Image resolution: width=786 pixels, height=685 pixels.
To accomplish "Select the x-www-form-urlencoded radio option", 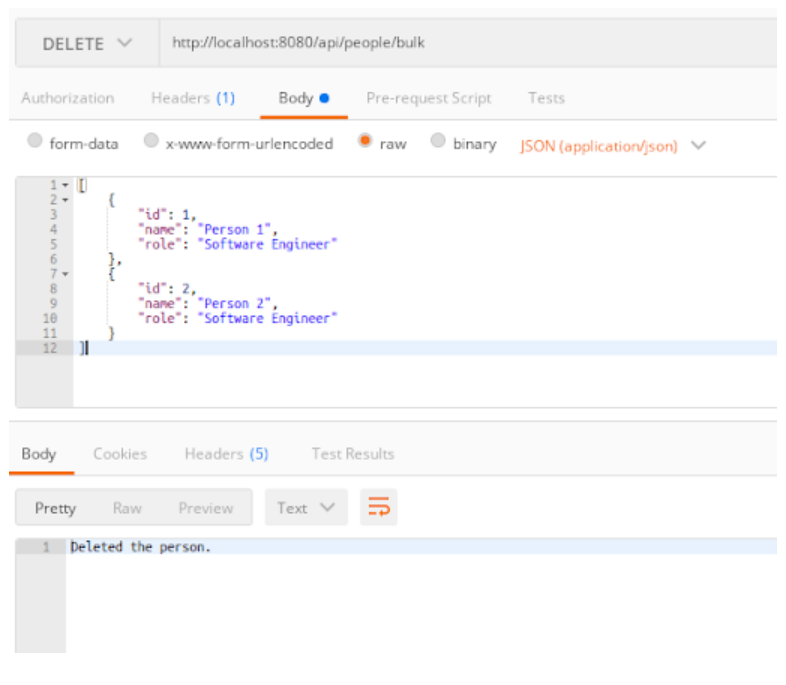I will click(x=151, y=142).
